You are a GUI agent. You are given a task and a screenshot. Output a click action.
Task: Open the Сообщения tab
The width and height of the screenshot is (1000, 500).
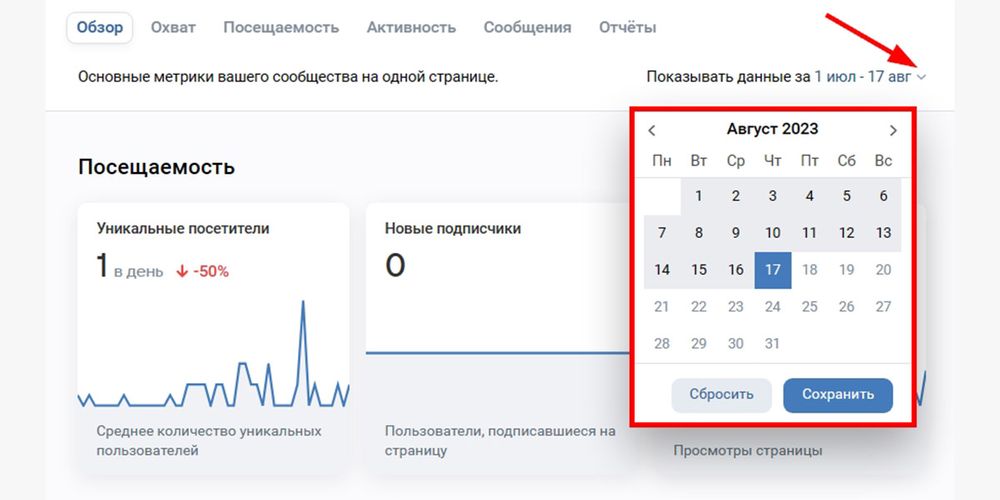[x=527, y=27]
